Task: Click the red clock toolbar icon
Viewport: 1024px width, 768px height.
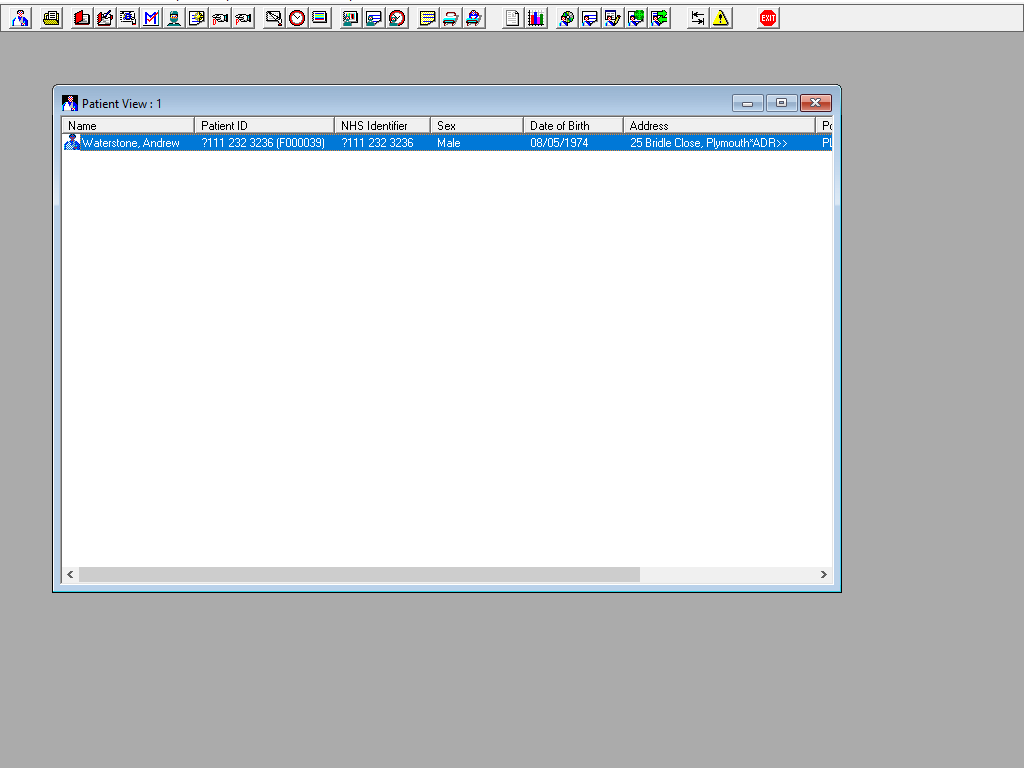Action: click(296, 18)
